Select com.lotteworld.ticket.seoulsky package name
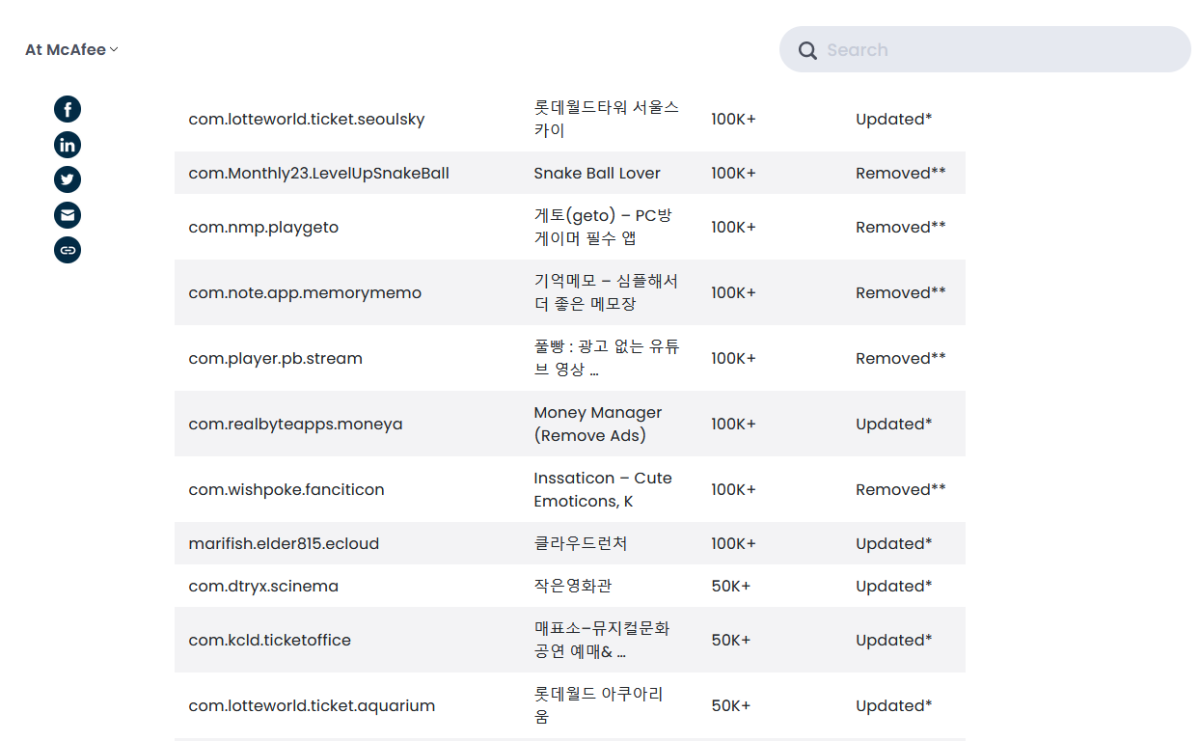This screenshot has height=741, width=1200. tap(306, 119)
